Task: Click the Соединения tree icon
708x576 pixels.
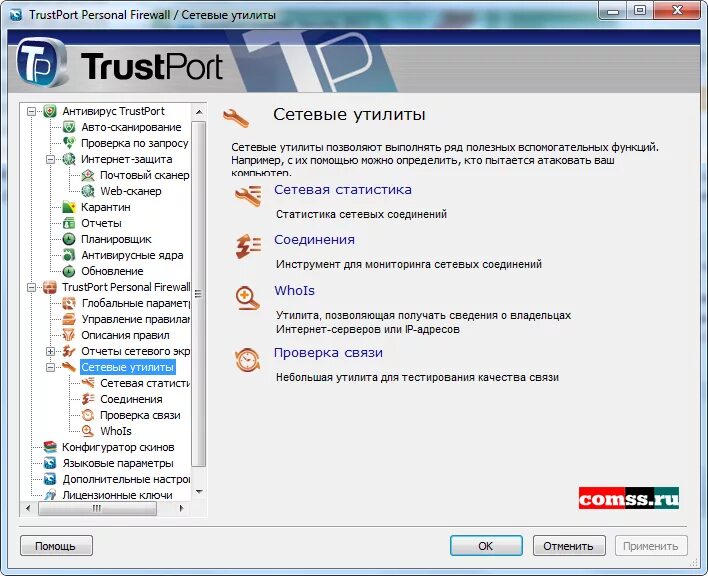Action: [x=88, y=399]
